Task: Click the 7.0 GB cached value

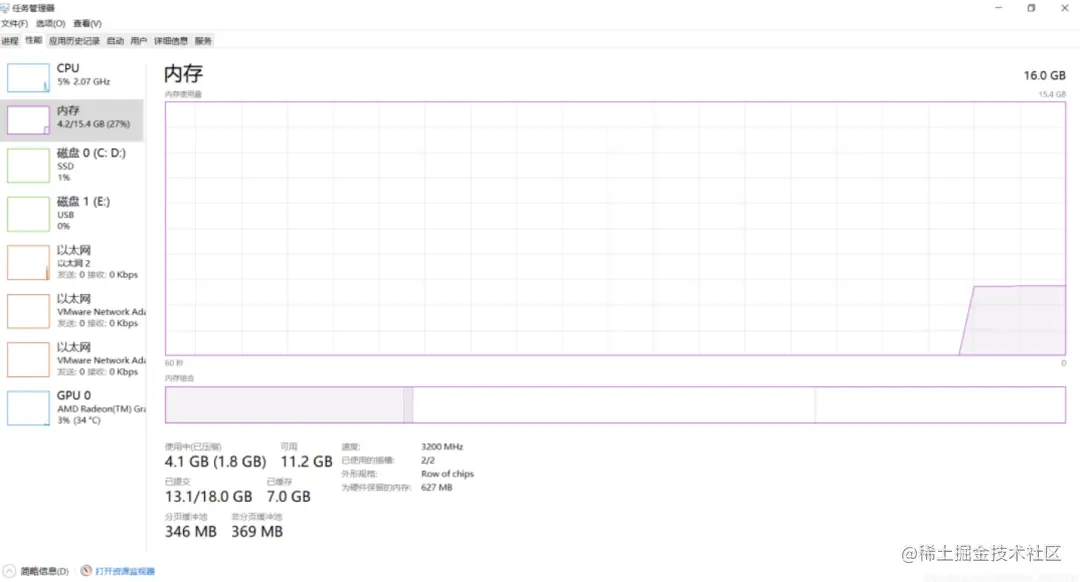Action: point(289,497)
